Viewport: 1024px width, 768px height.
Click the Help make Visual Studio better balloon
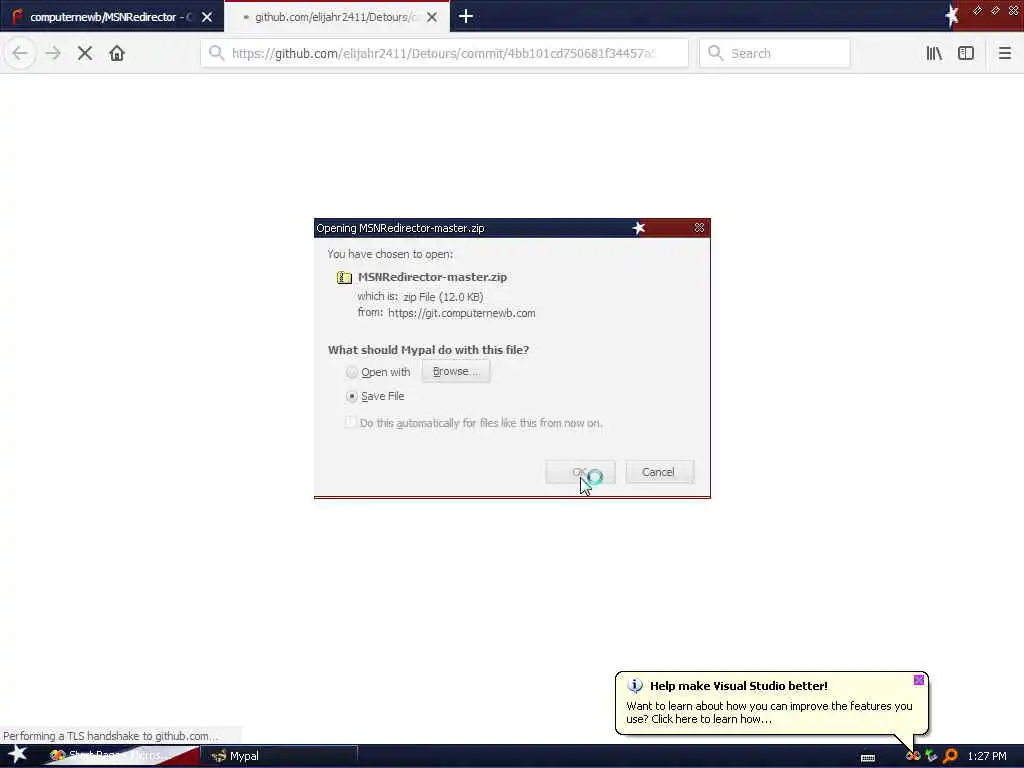pos(772,703)
